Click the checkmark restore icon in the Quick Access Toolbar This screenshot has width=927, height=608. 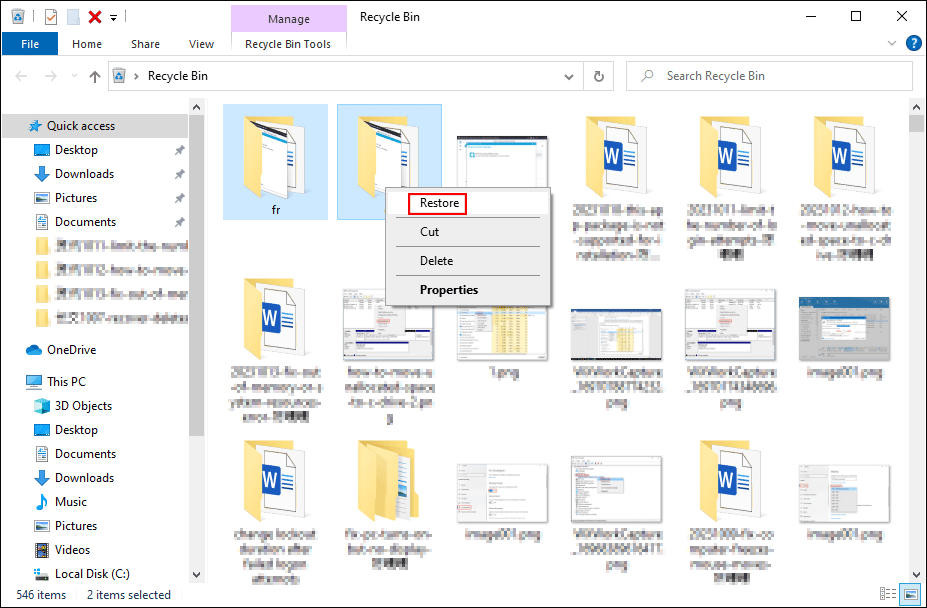pos(50,16)
